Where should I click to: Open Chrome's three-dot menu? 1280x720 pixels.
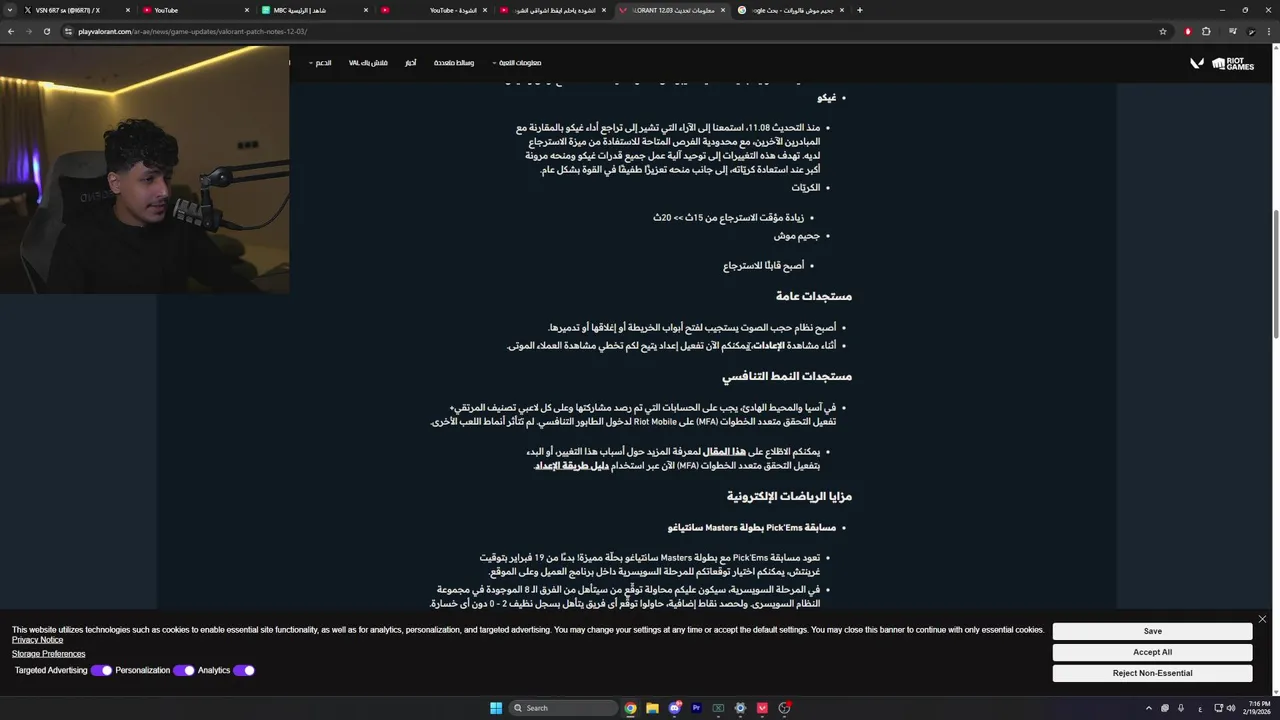pyautogui.click(x=1269, y=31)
